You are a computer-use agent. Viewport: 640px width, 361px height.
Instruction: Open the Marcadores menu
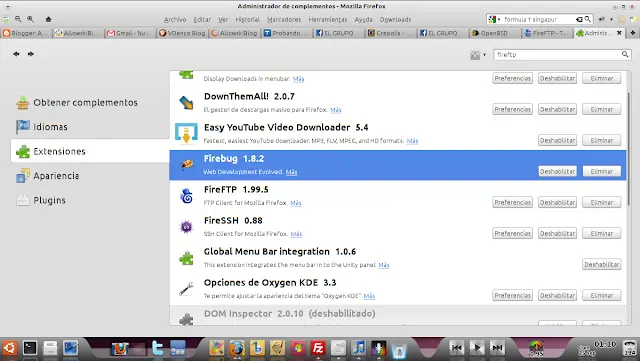284,20
